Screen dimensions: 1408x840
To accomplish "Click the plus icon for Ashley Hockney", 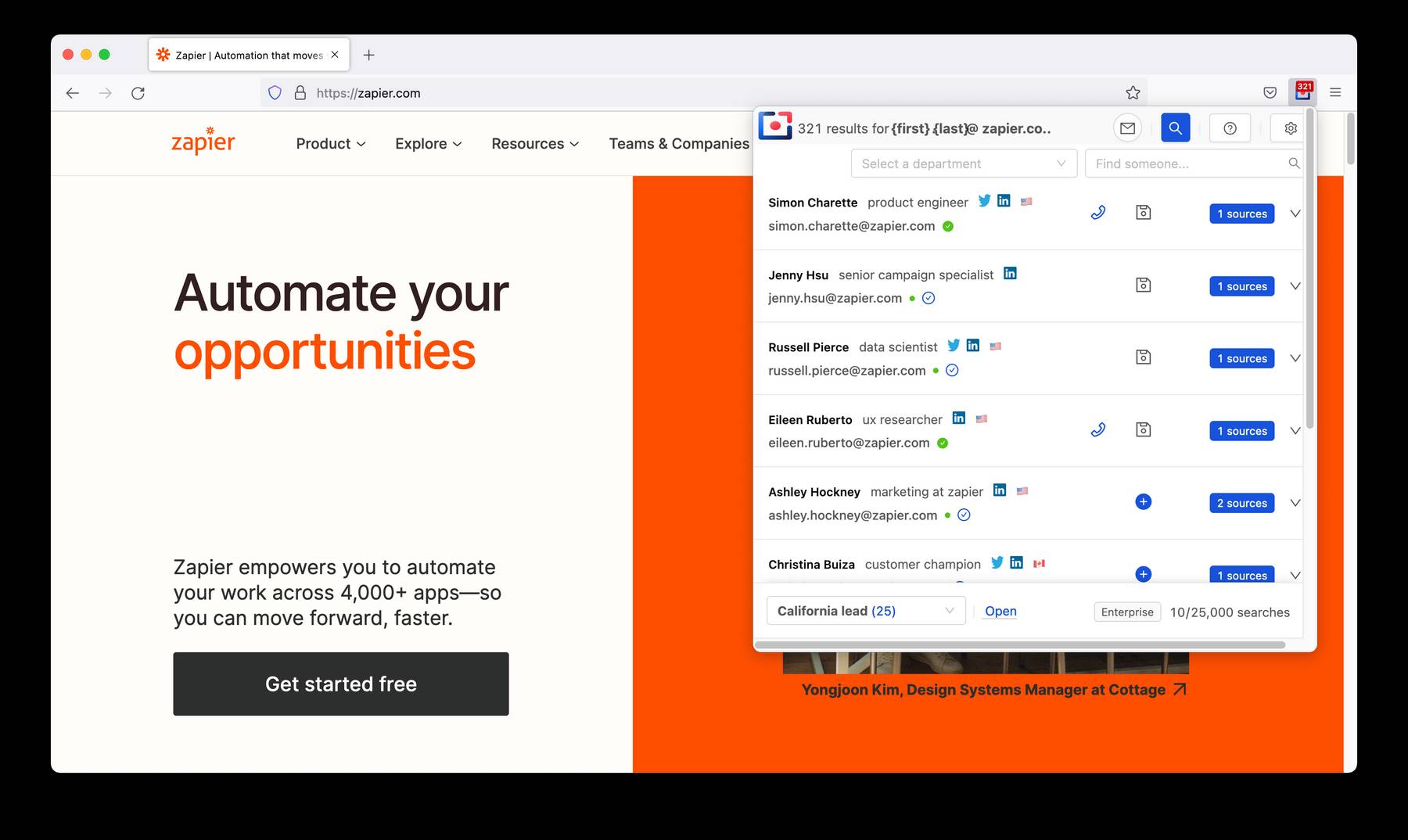I will pyautogui.click(x=1143, y=502).
